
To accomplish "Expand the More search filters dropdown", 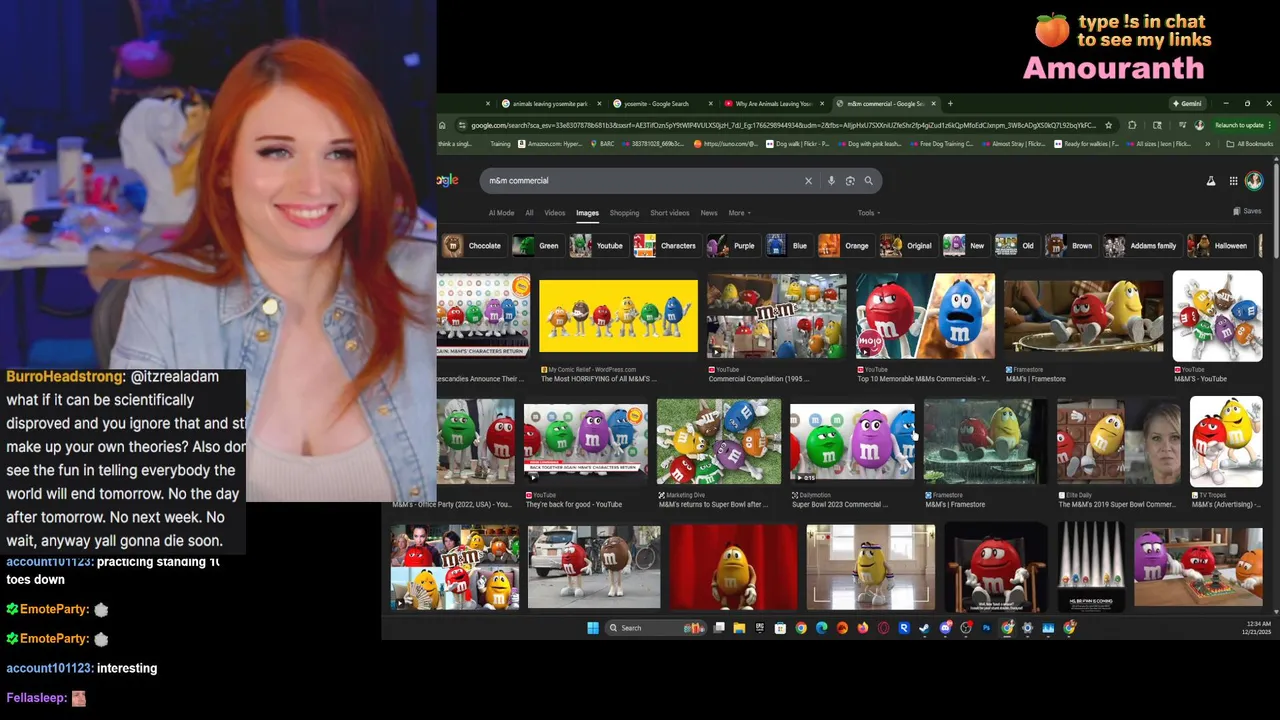I will (739, 213).
